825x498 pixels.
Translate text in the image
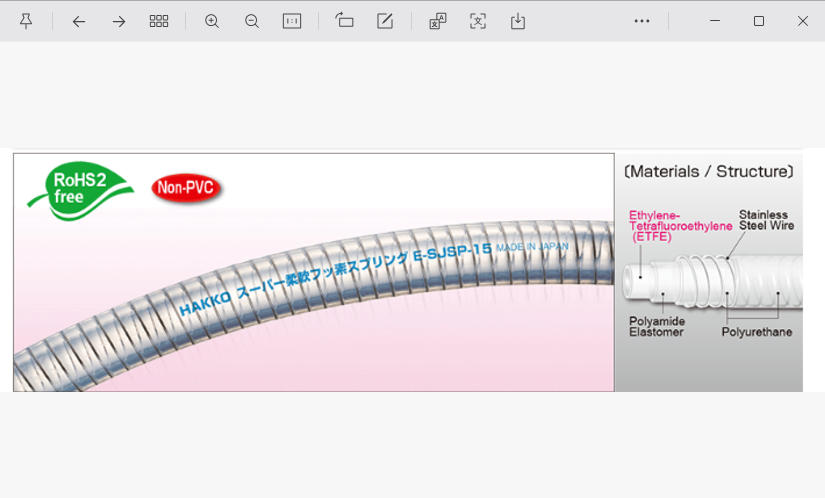click(438, 21)
